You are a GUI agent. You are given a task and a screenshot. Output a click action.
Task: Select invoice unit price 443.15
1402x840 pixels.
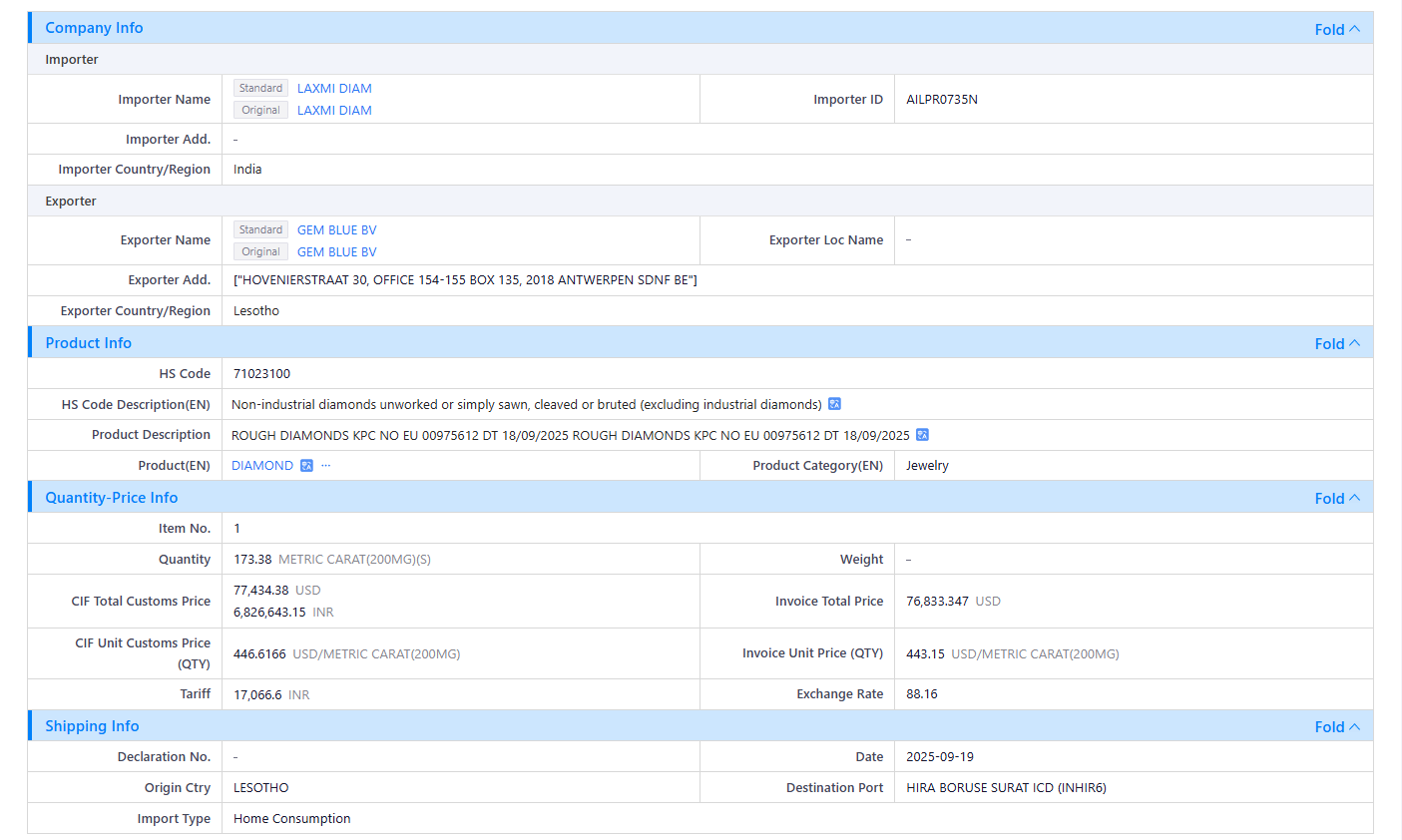pyautogui.click(x=925, y=654)
